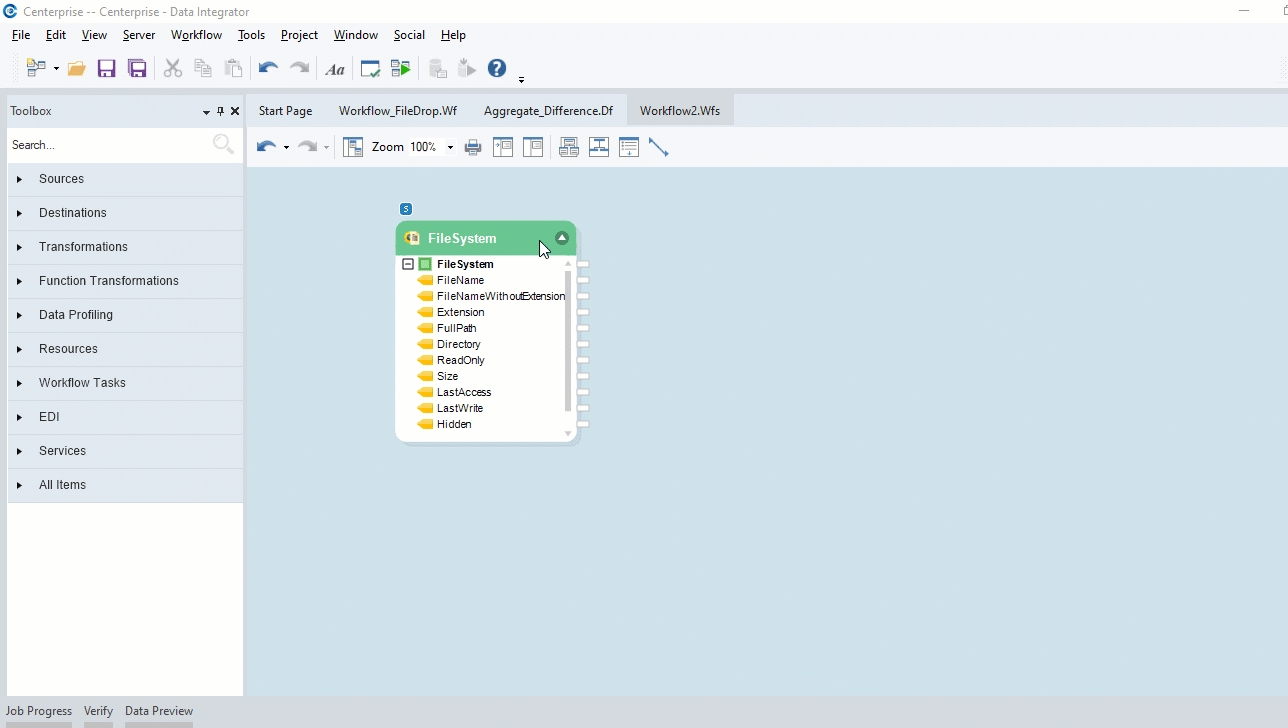The height and width of the screenshot is (728, 1288).
Task: Open the Job Progress panel
Action: (x=39, y=711)
